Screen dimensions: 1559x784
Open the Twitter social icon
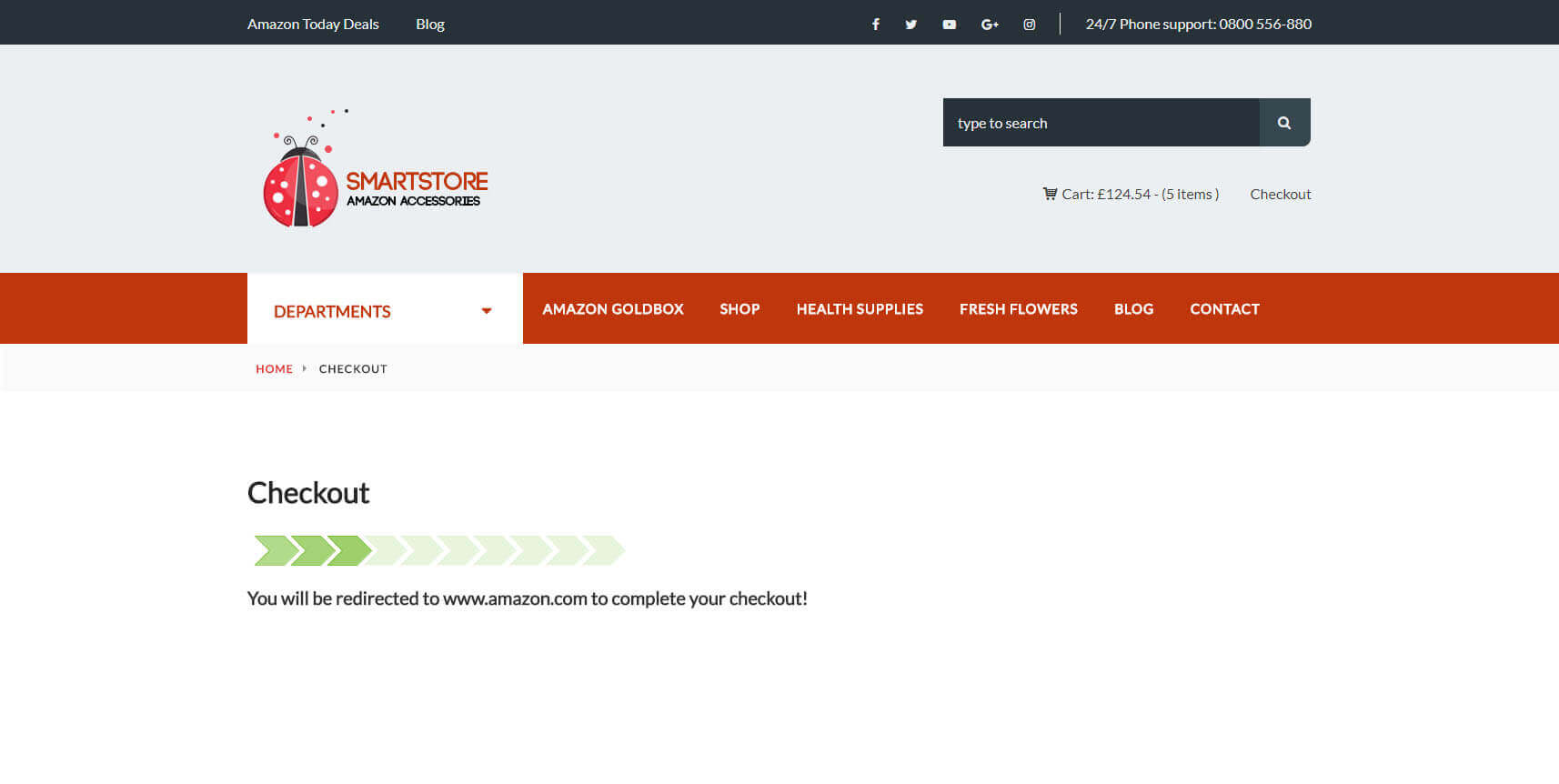pyautogui.click(x=910, y=25)
